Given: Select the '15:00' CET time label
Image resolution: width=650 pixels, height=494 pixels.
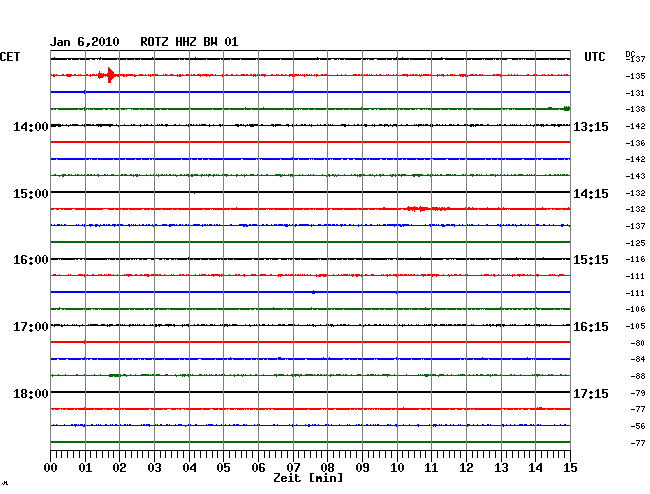Looking at the screenshot, I should (x=31, y=194).
